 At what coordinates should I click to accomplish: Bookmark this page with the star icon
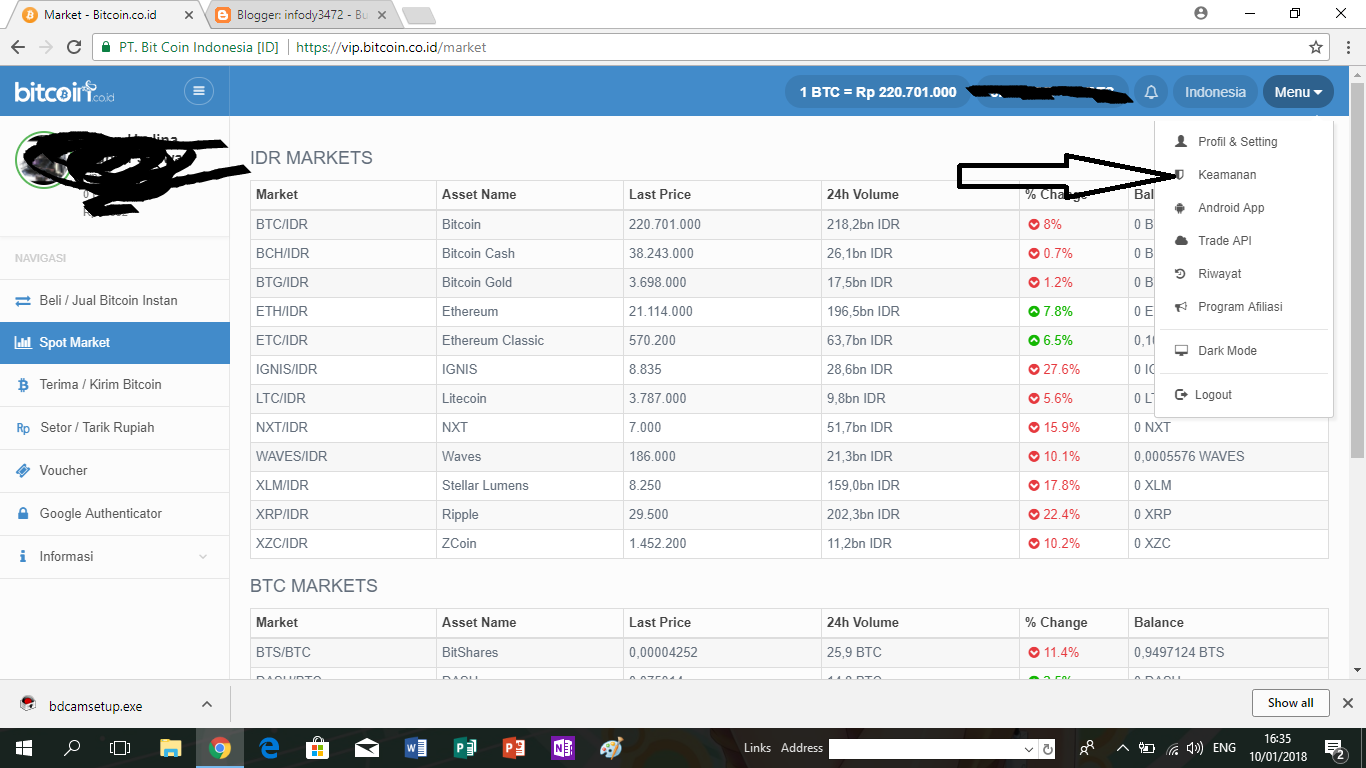[x=1316, y=47]
